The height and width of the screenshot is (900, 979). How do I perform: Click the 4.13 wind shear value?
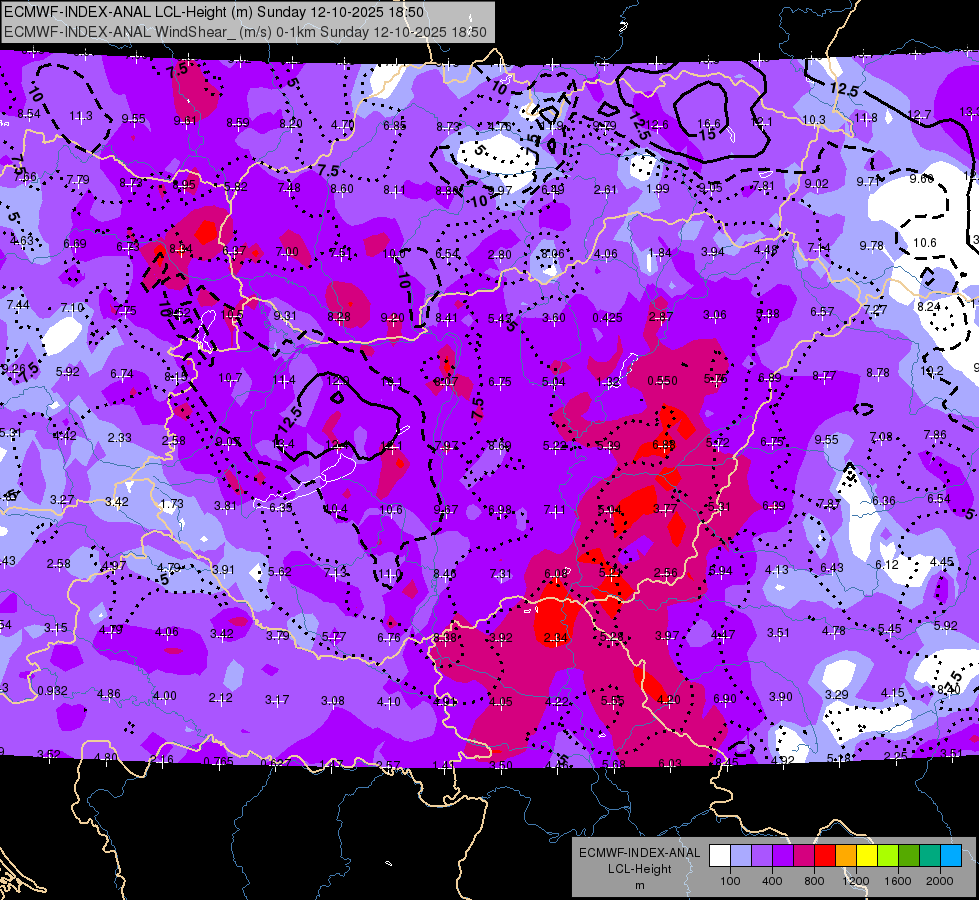pos(777,570)
